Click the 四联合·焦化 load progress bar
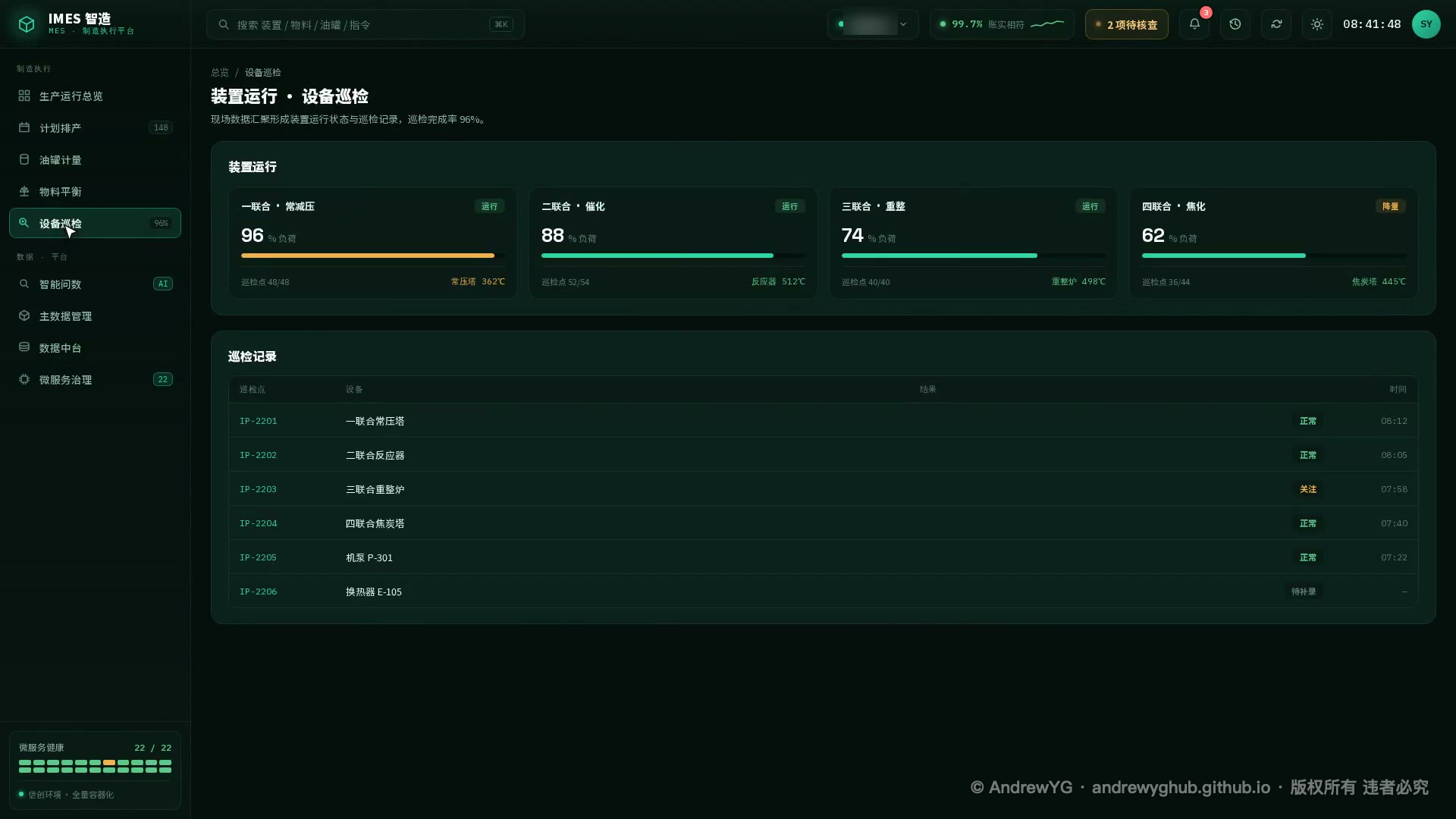Image resolution: width=1456 pixels, height=819 pixels. click(1273, 256)
